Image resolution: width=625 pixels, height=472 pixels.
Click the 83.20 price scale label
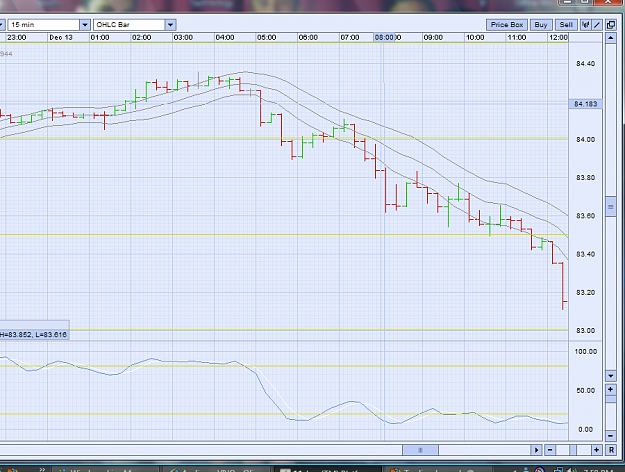point(586,293)
